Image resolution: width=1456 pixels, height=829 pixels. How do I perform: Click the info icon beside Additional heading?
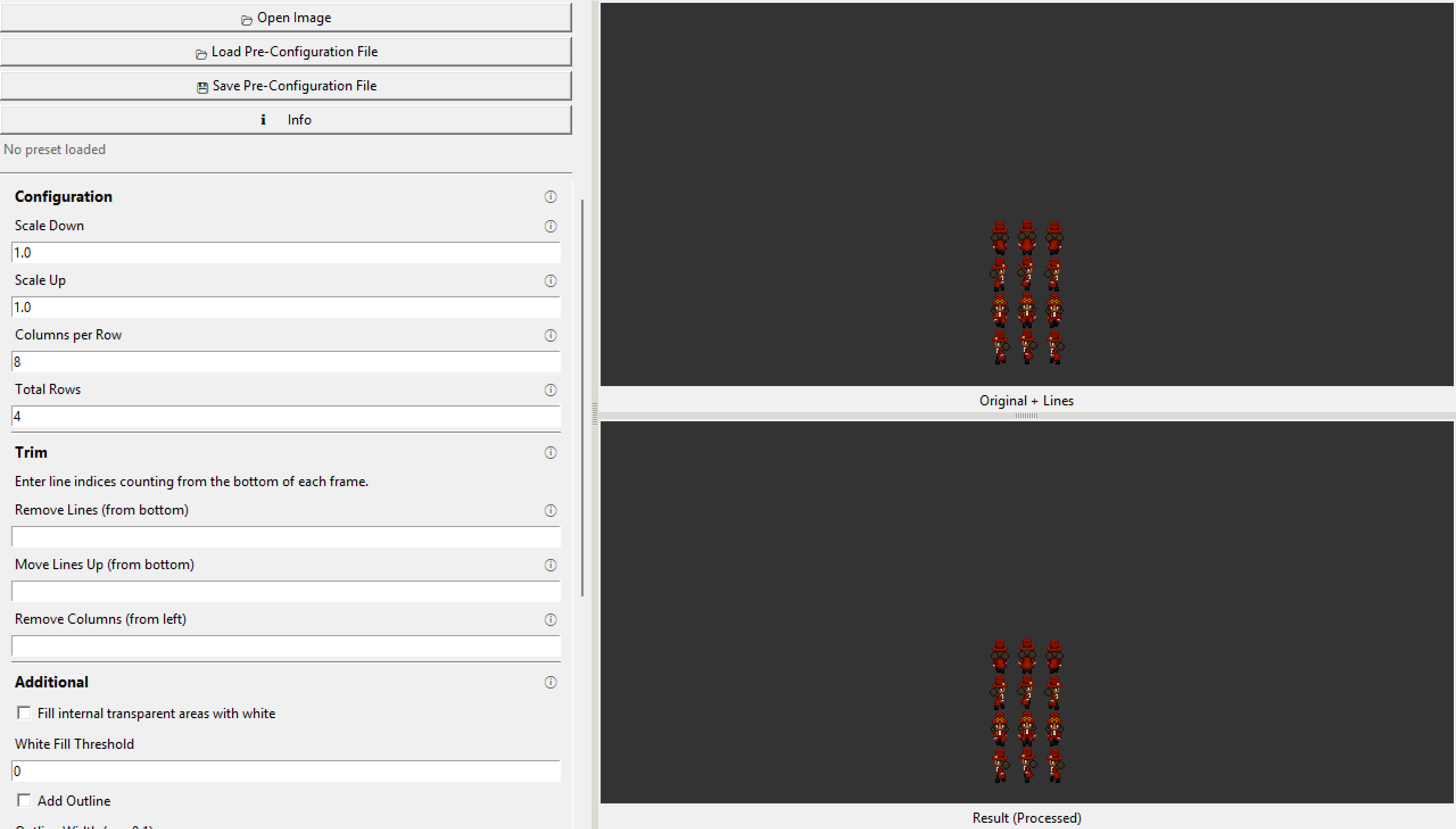(550, 682)
